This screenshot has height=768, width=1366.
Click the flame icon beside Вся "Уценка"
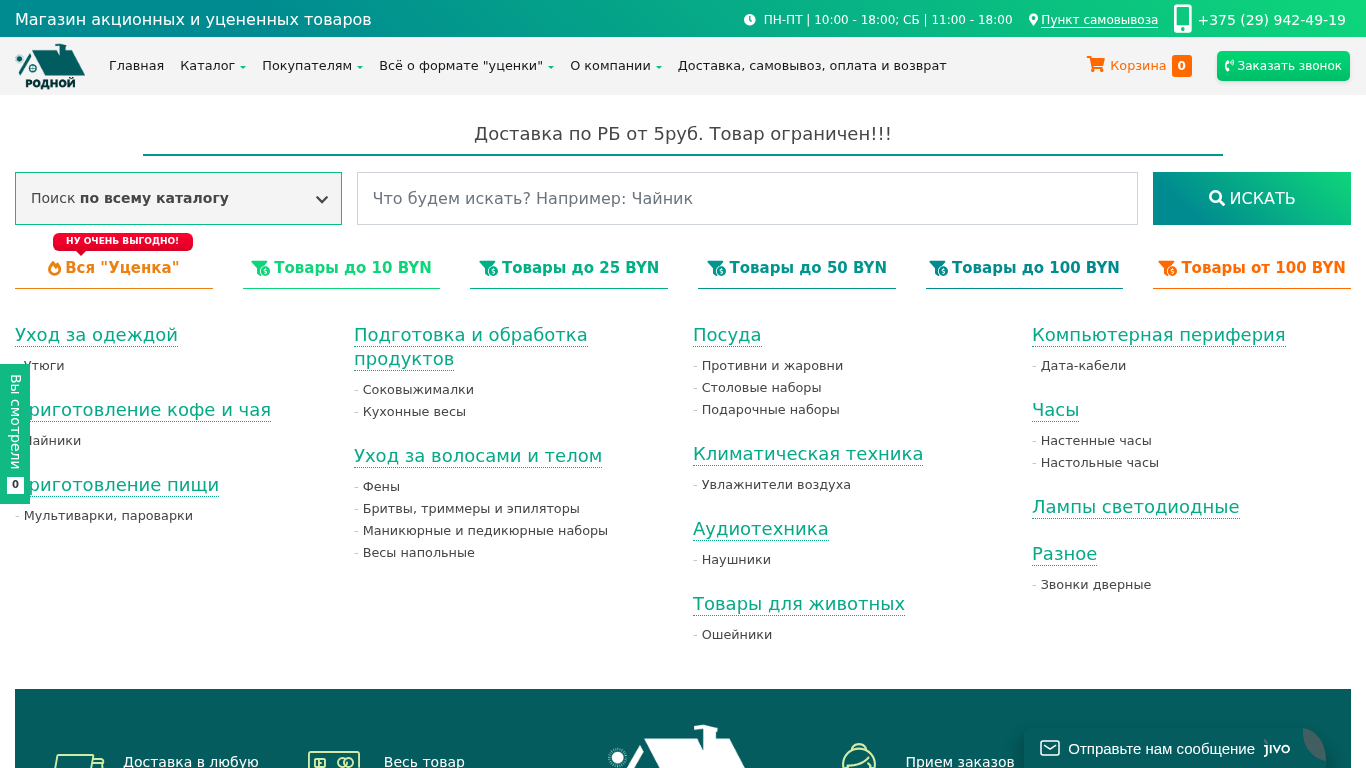coord(55,268)
